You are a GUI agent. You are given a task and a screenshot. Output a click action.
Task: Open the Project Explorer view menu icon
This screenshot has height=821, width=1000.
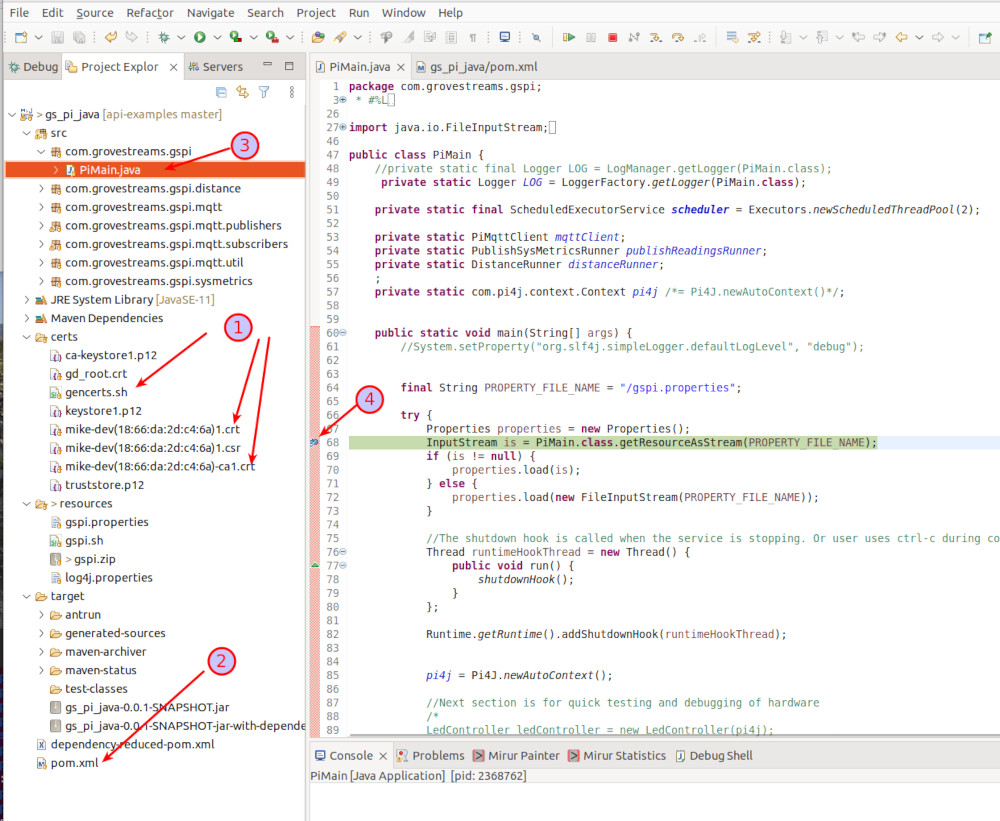click(290, 91)
